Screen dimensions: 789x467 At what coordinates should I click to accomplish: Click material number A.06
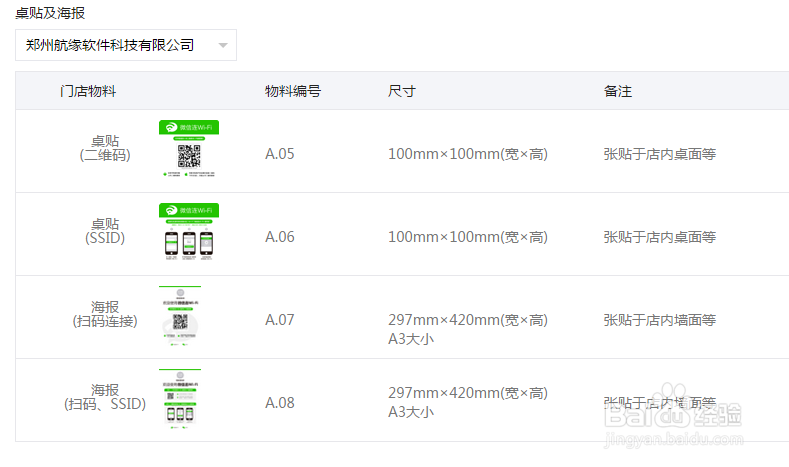[x=280, y=237]
